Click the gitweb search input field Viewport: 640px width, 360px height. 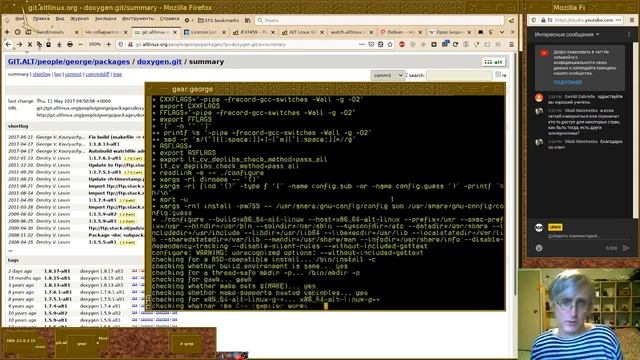tap(459, 76)
